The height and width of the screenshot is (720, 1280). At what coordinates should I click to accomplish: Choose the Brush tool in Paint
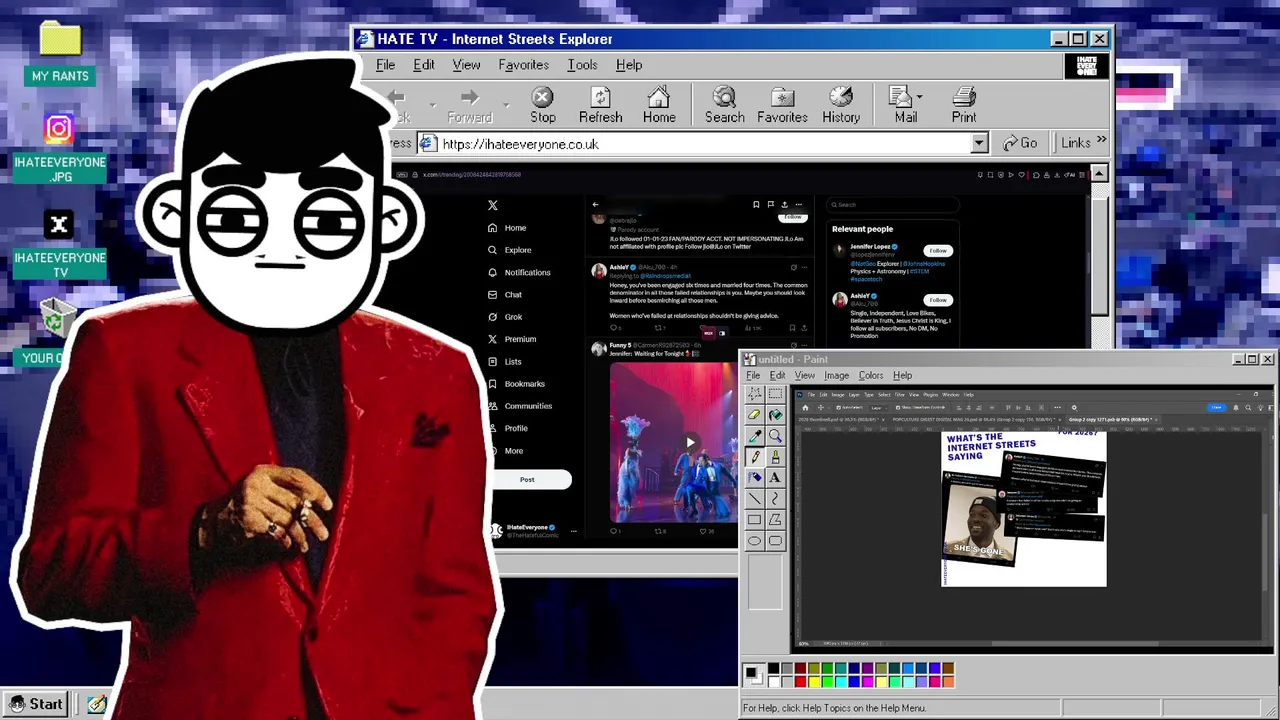(775, 457)
